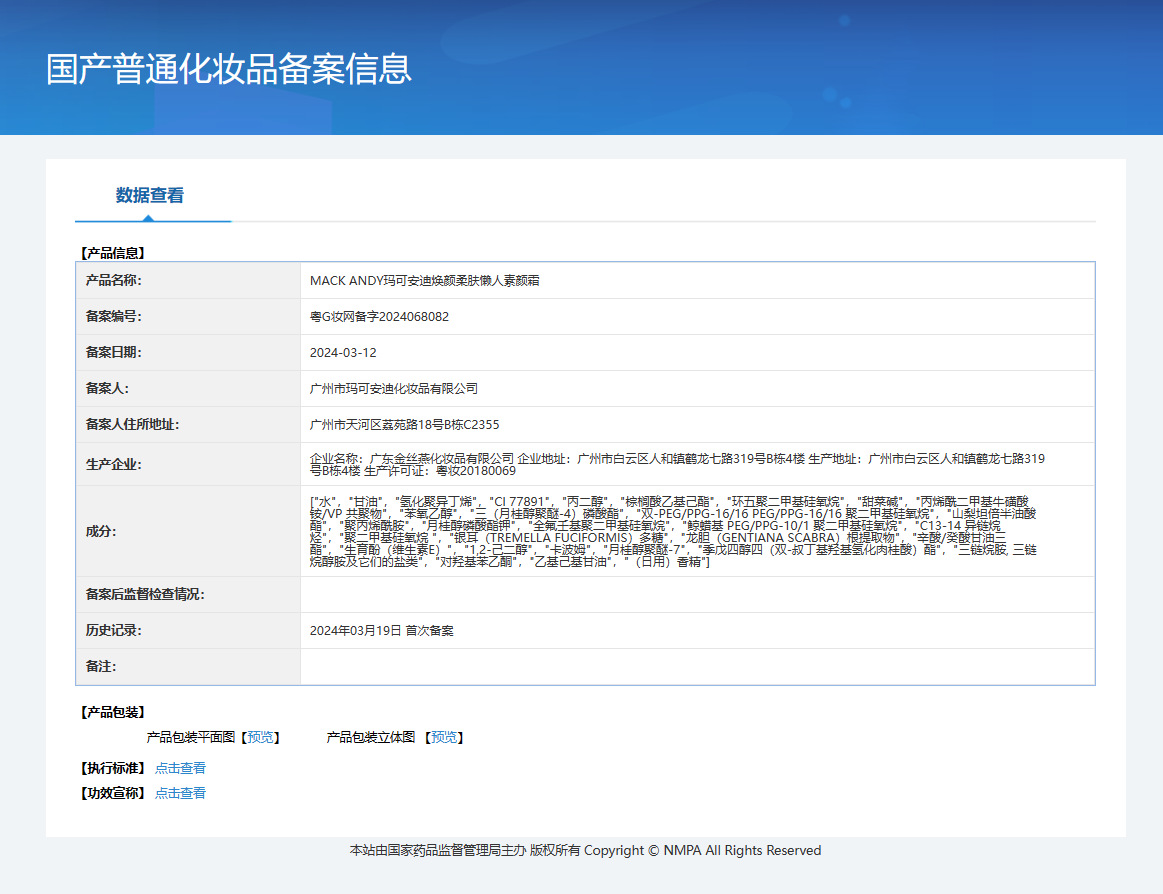Viewport: 1163px width, 894px height.
Task: Click the 【功效宣称】 heading
Action: click(112, 793)
